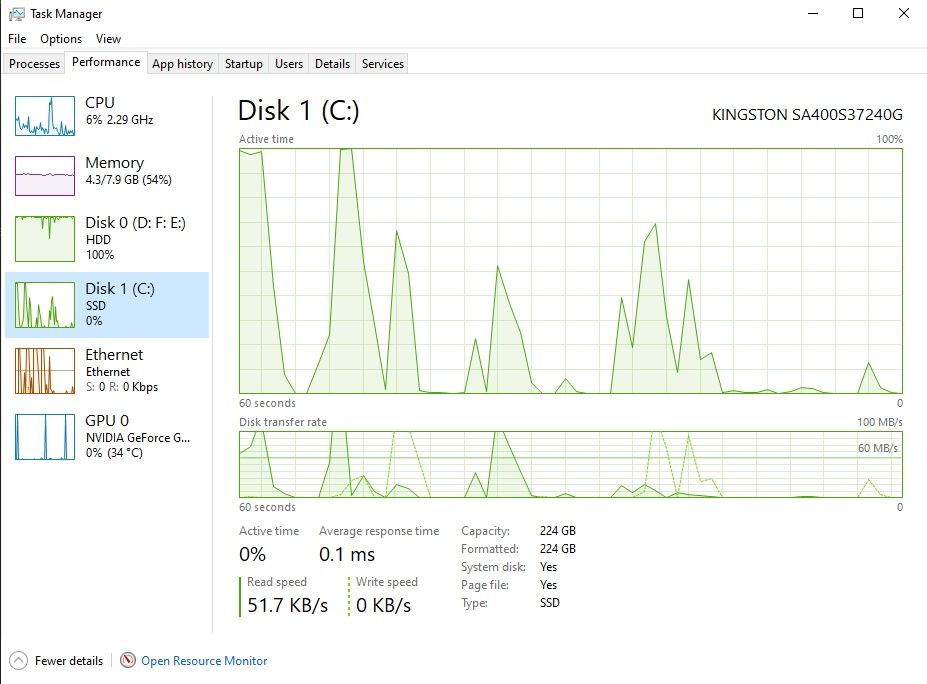Screen dimensions: 927x684
Task: Click the Formatted 224 GB value
Action: 558,549
